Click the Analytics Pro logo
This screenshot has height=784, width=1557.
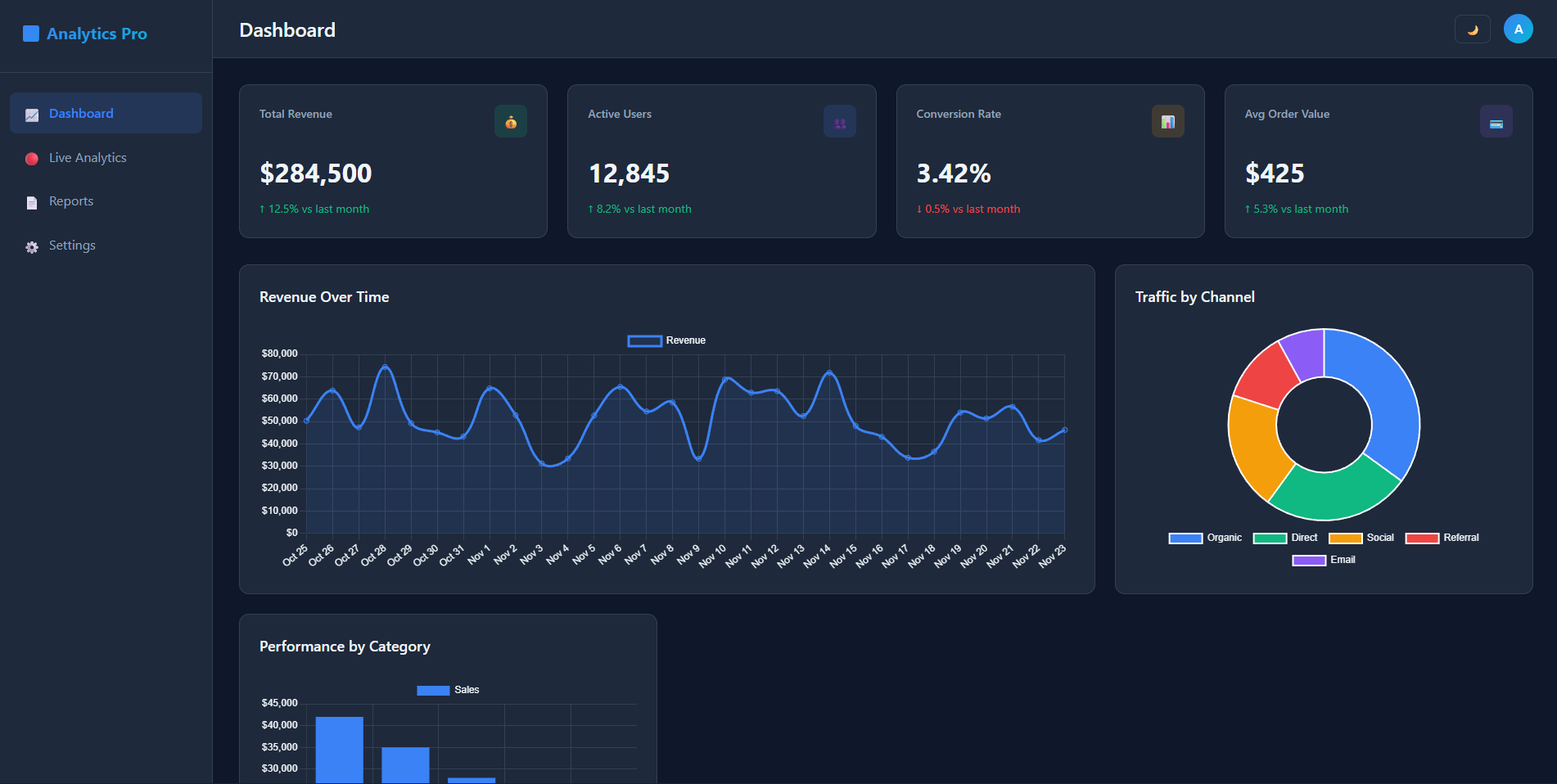pyautogui.click(x=85, y=34)
